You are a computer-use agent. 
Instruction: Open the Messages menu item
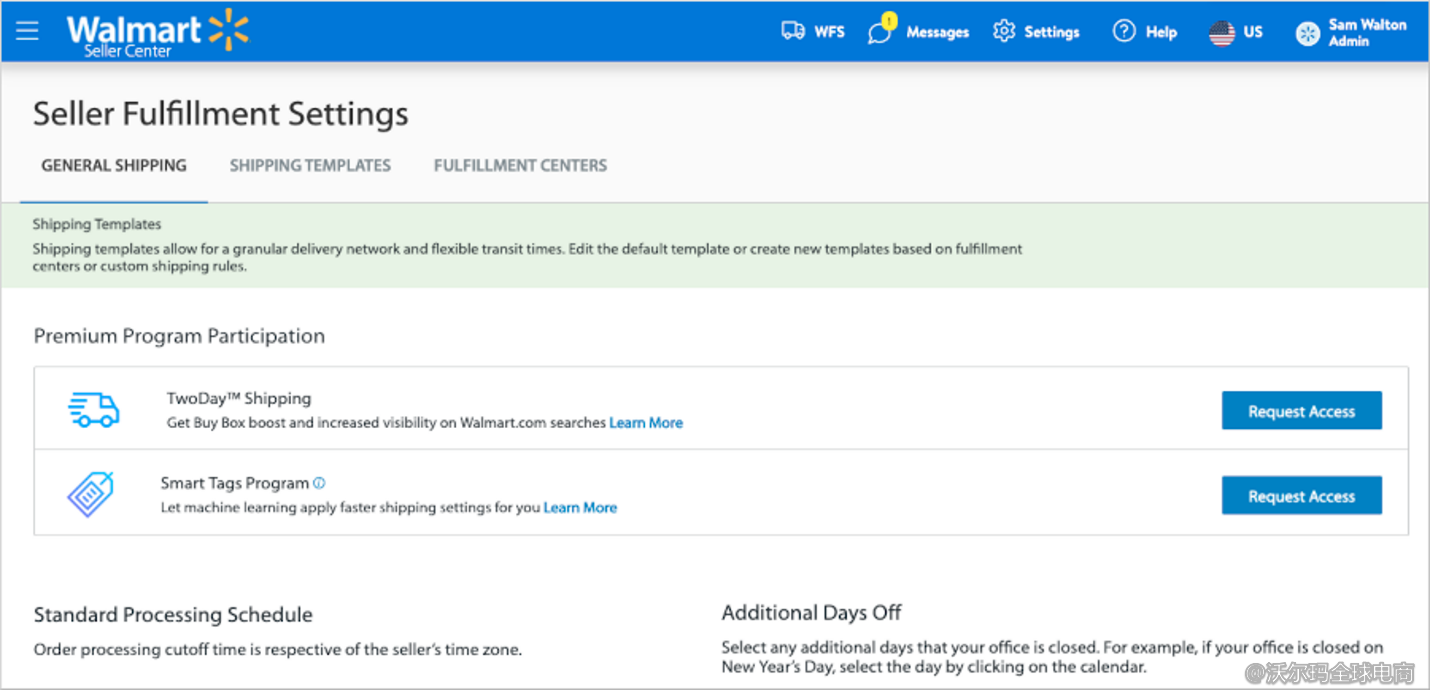point(937,32)
